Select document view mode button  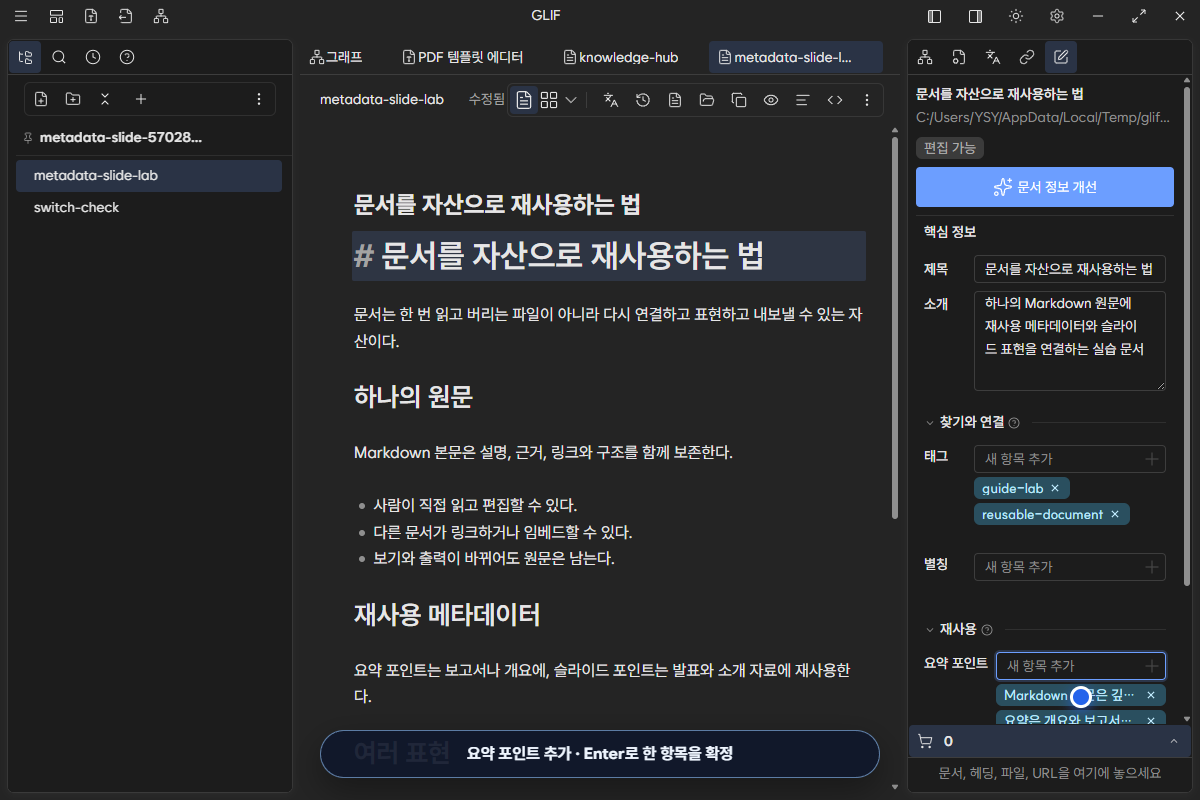(x=524, y=100)
